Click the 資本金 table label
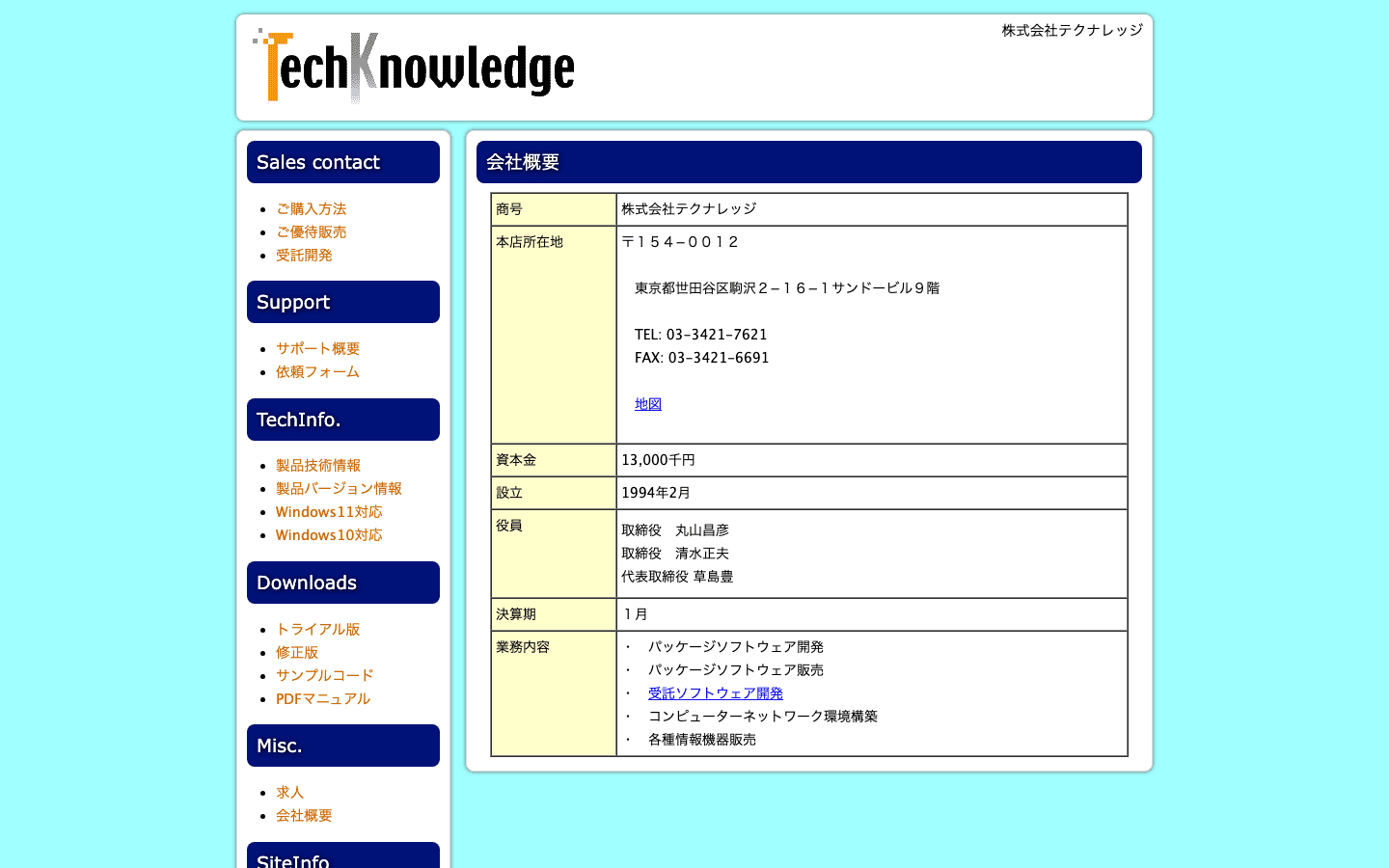This screenshot has width=1389, height=868. pyautogui.click(x=516, y=460)
